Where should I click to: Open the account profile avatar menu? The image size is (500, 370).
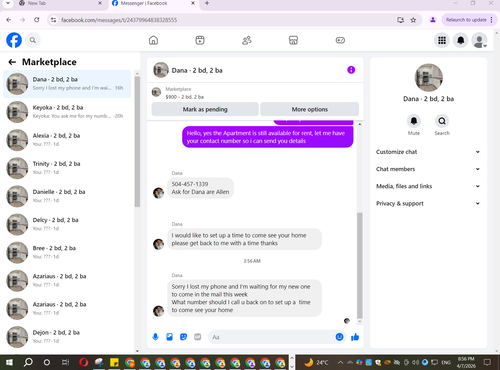click(479, 40)
